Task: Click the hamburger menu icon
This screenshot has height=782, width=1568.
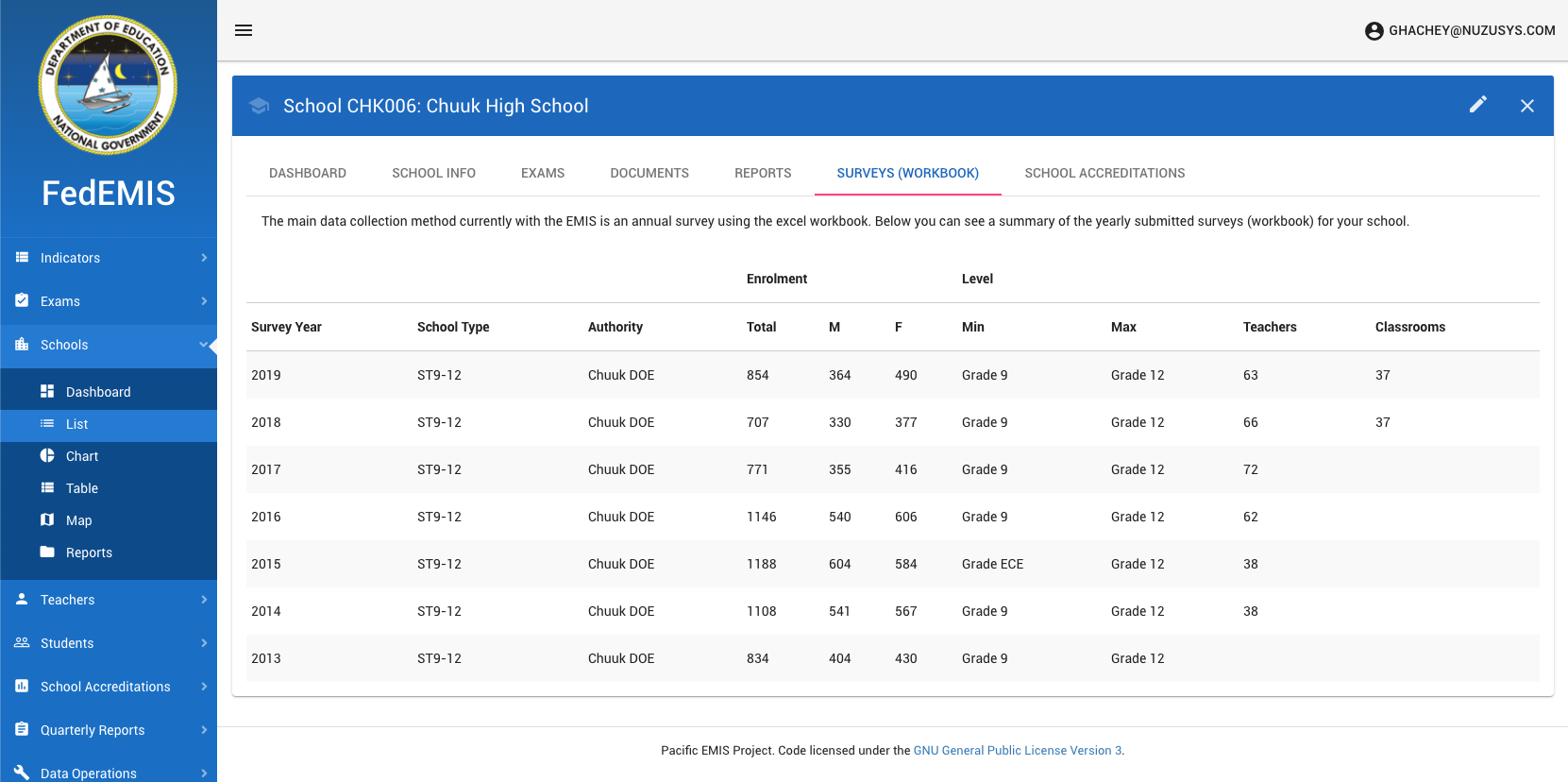Action: pos(244,30)
